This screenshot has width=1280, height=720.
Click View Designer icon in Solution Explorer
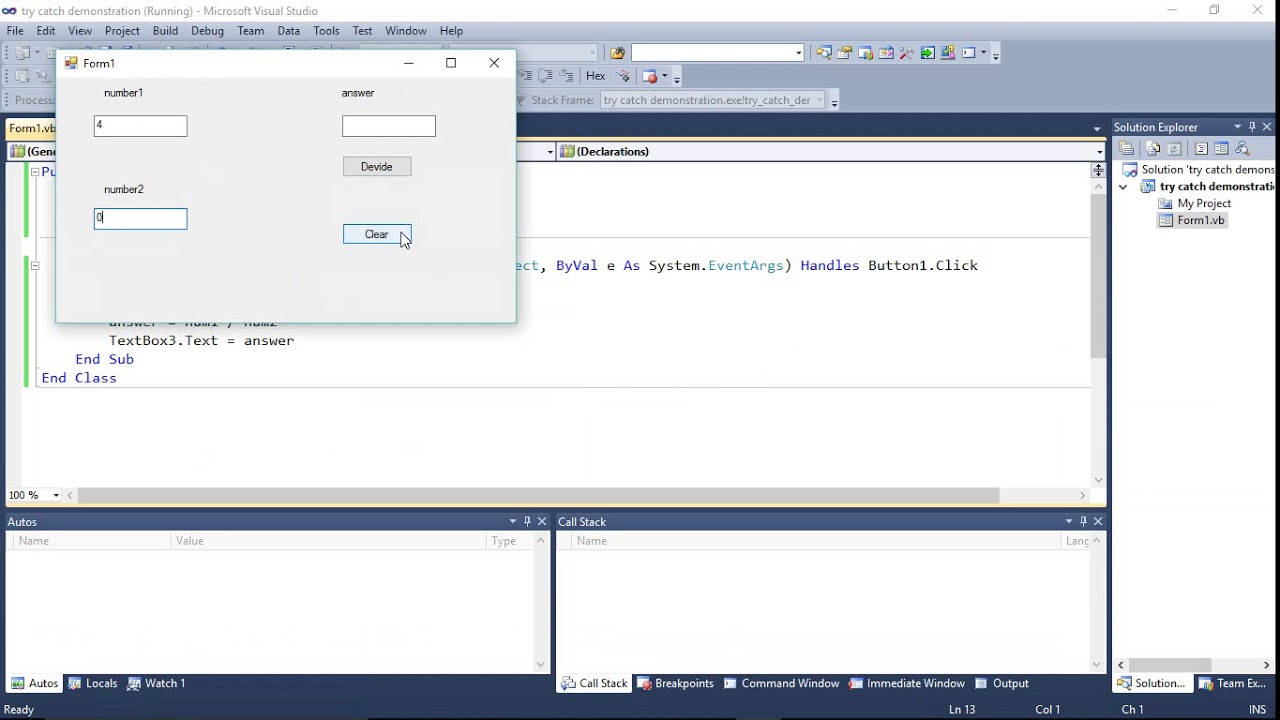[x=1221, y=149]
